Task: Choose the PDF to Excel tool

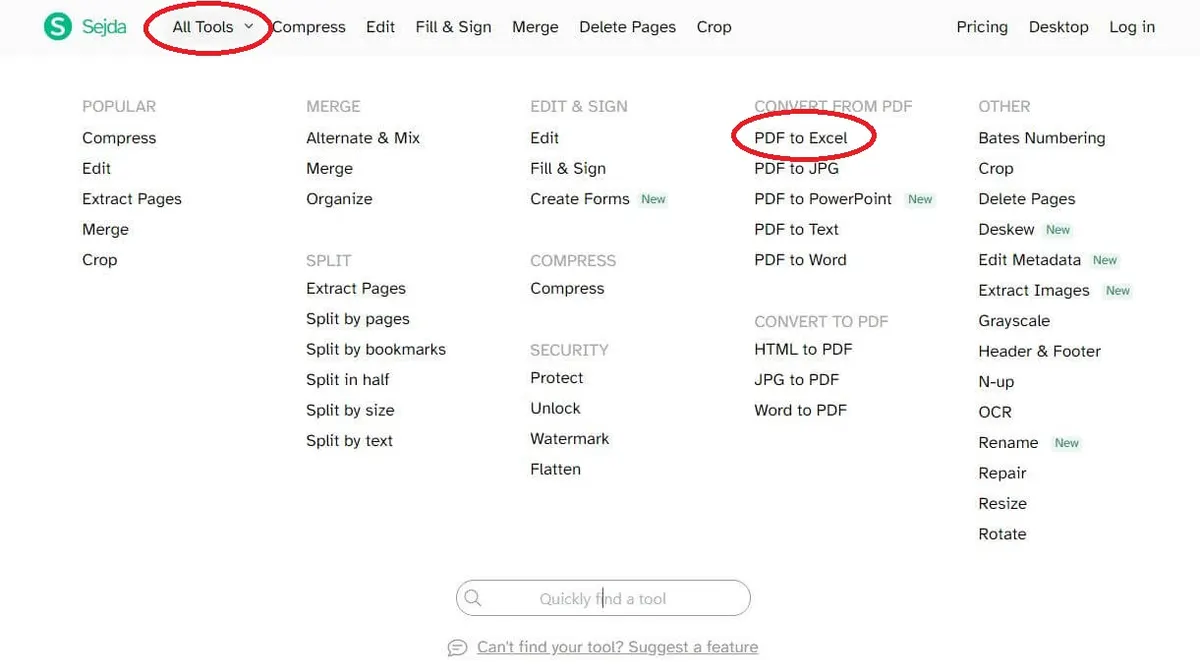Action: [x=801, y=138]
